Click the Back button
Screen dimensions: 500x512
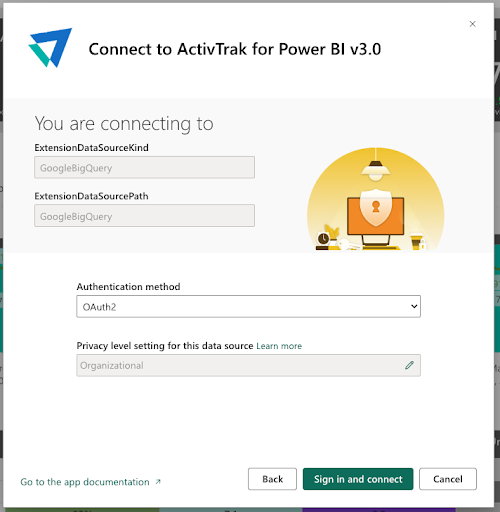click(x=272, y=479)
